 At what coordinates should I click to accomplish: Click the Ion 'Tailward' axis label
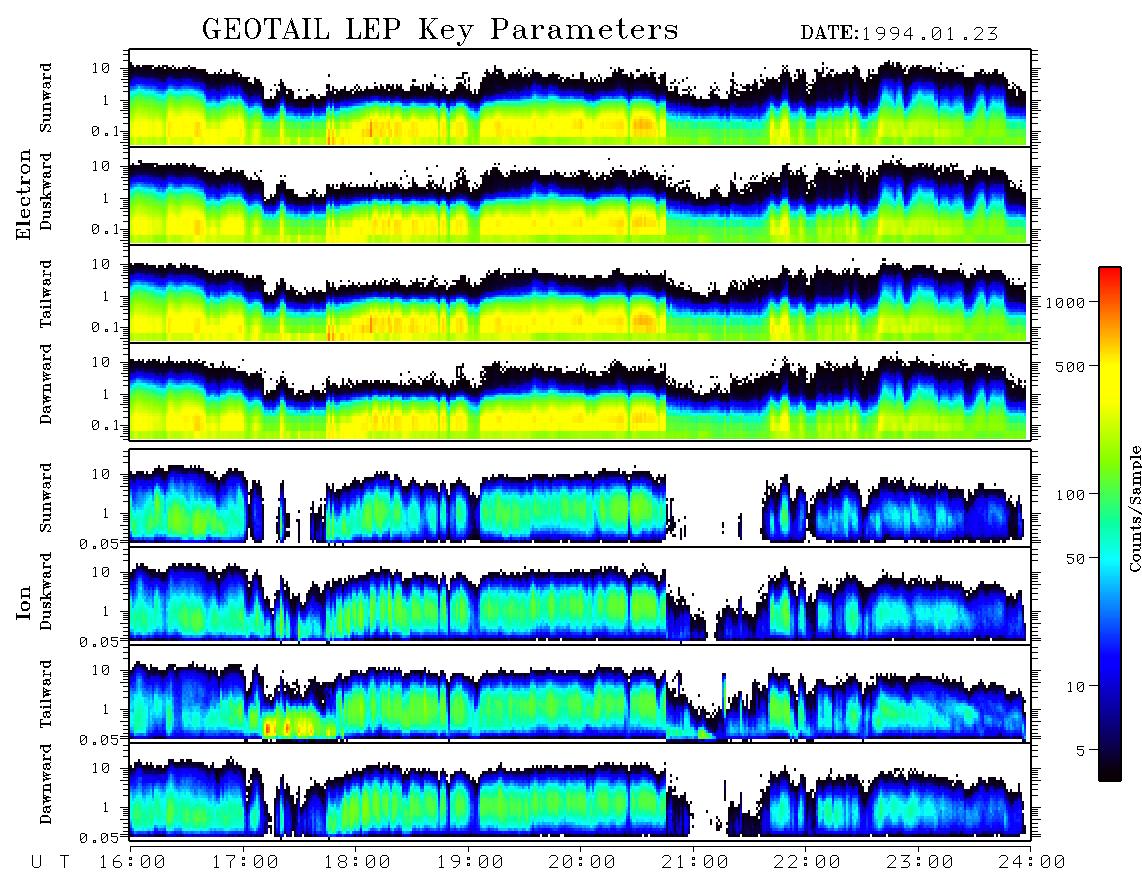pyautogui.click(x=46, y=694)
